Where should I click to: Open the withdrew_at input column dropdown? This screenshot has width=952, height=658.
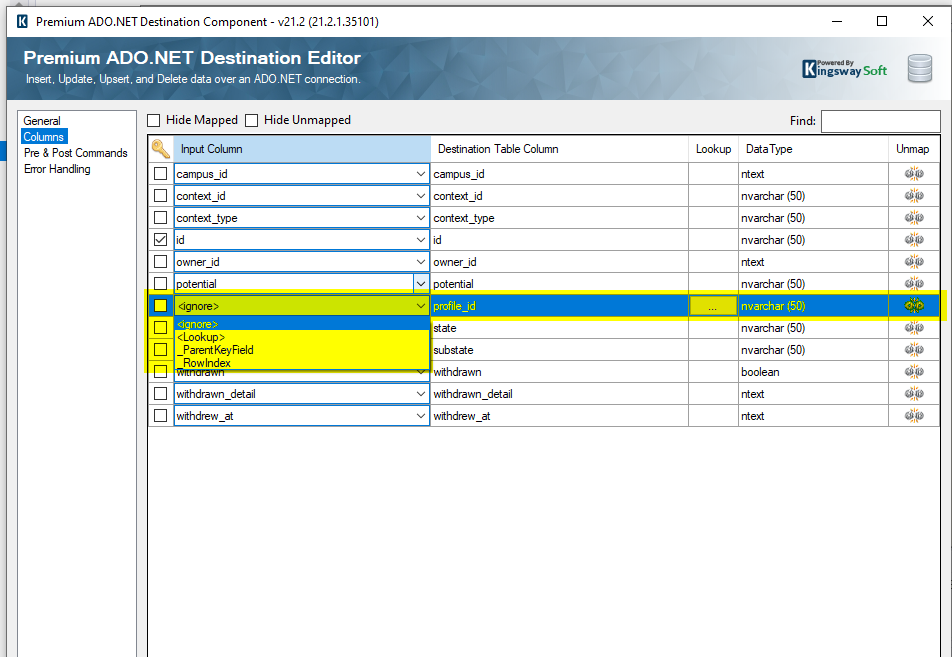pos(421,416)
